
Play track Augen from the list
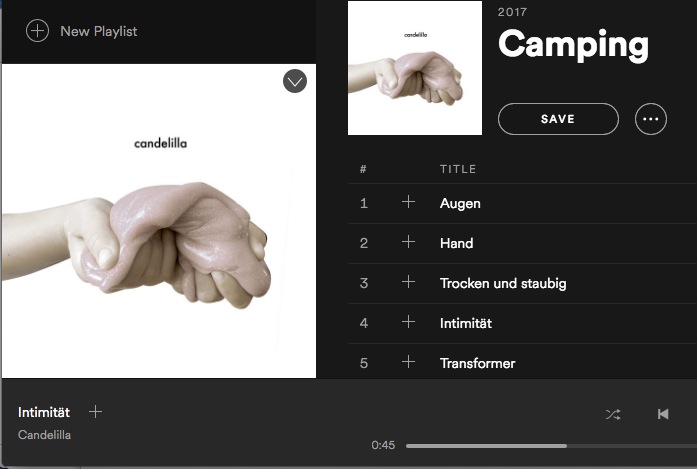[460, 203]
